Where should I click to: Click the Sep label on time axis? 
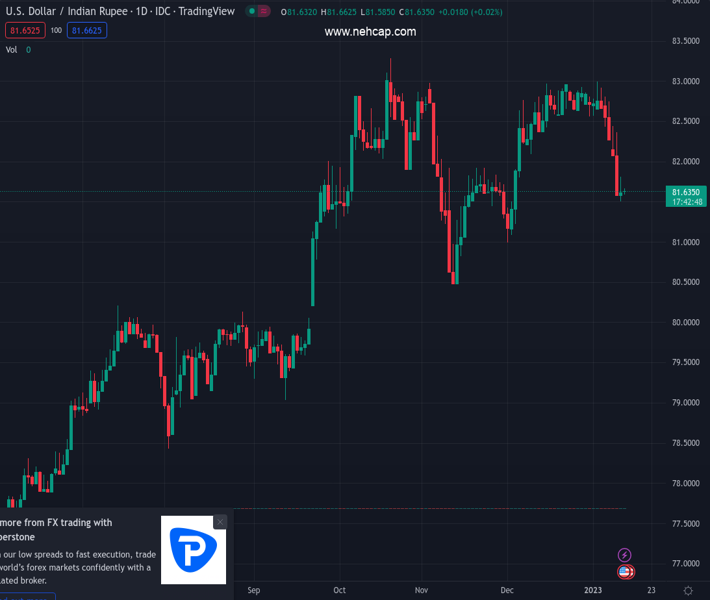pyautogui.click(x=253, y=590)
